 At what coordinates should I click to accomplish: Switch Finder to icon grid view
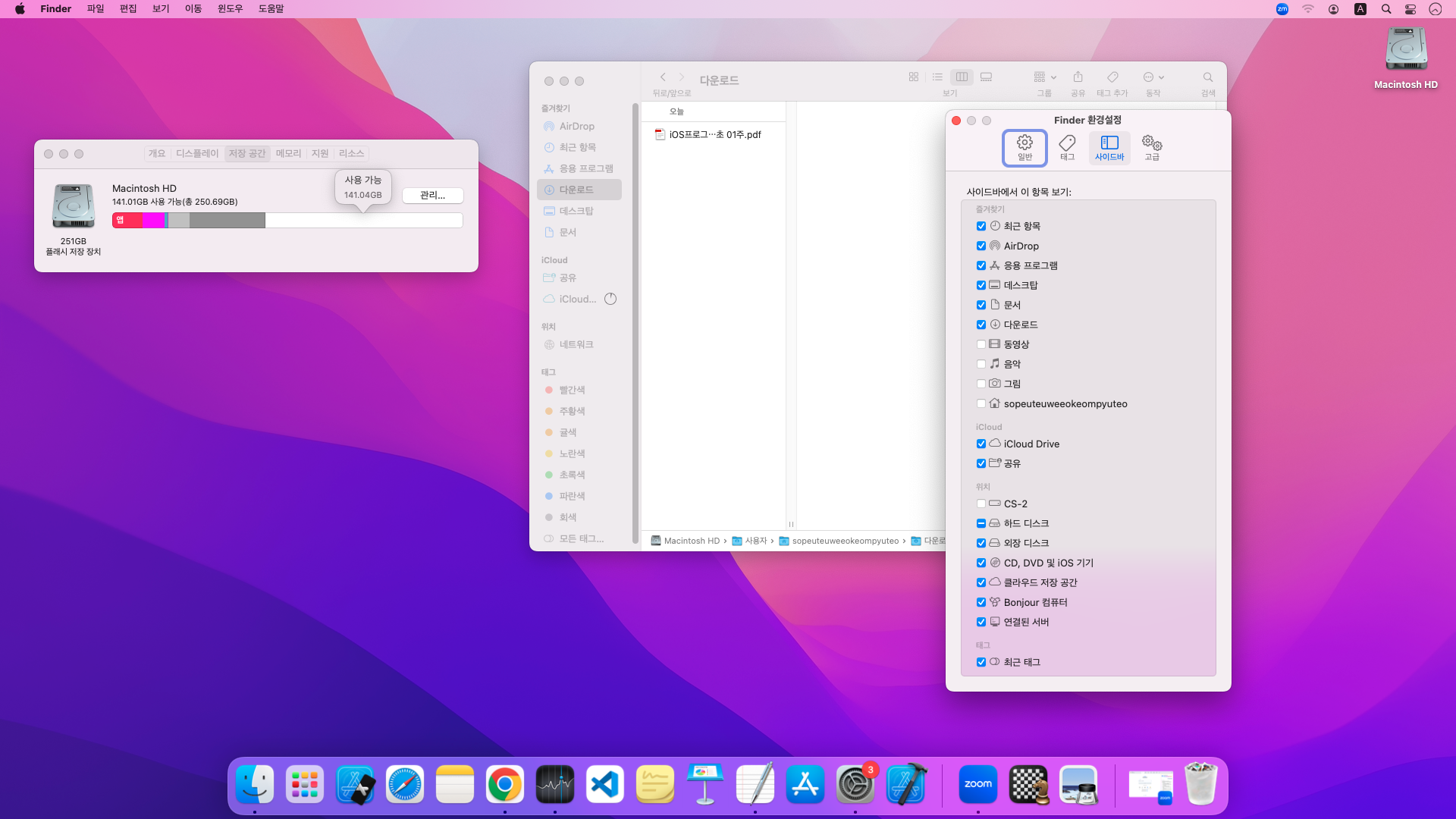pyautogui.click(x=913, y=77)
